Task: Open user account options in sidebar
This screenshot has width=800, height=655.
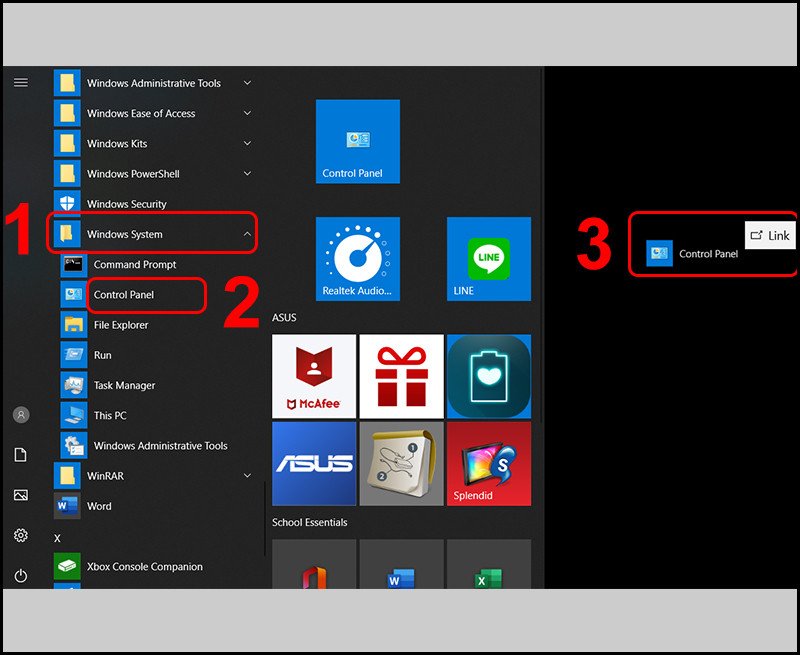Action: pyautogui.click(x=21, y=414)
